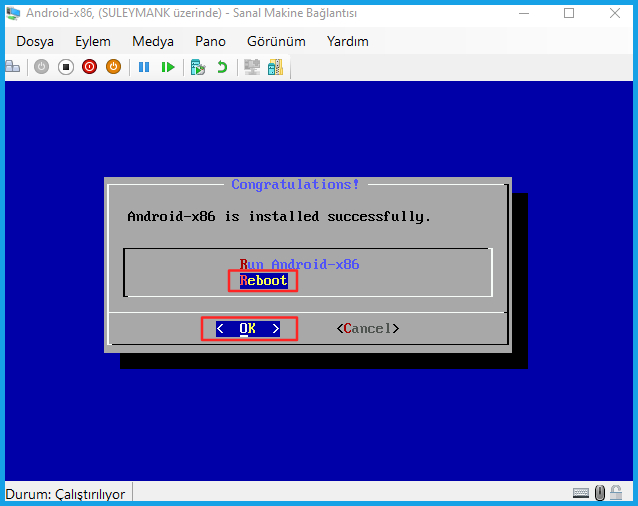The image size is (638, 506).
Task: Turn off the VM with stop icon
Action: pyautogui.click(x=66, y=67)
